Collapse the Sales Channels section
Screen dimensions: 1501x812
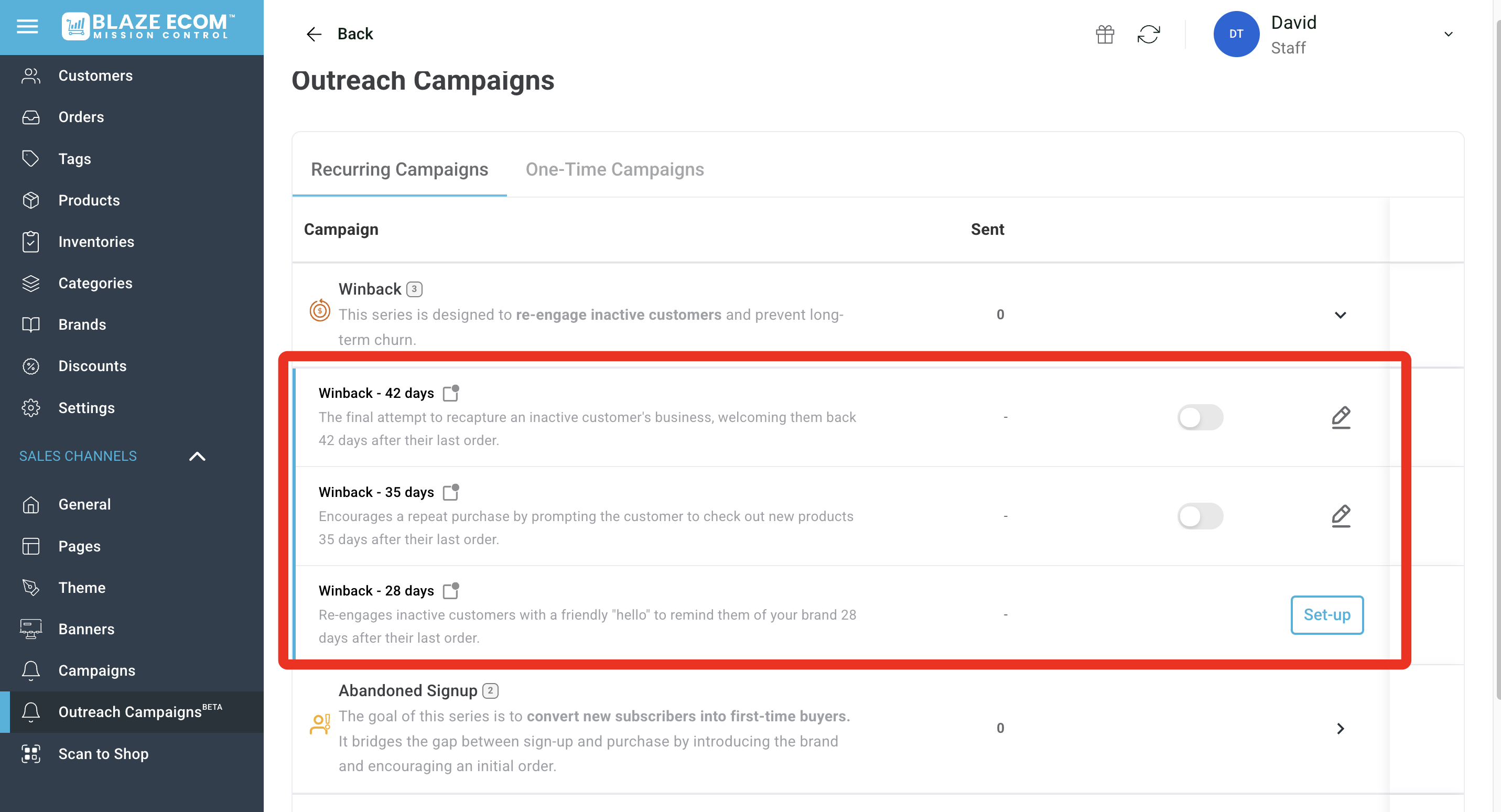pyautogui.click(x=197, y=456)
